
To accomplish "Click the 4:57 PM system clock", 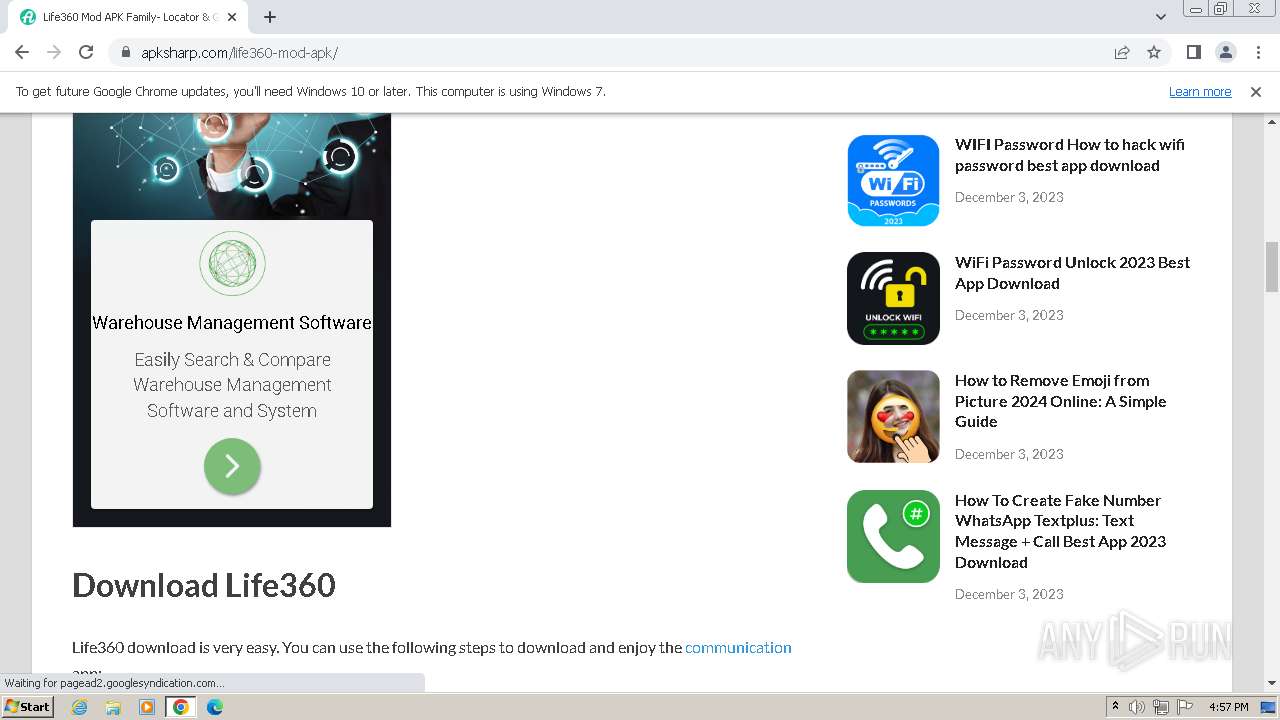I will pos(1228,707).
